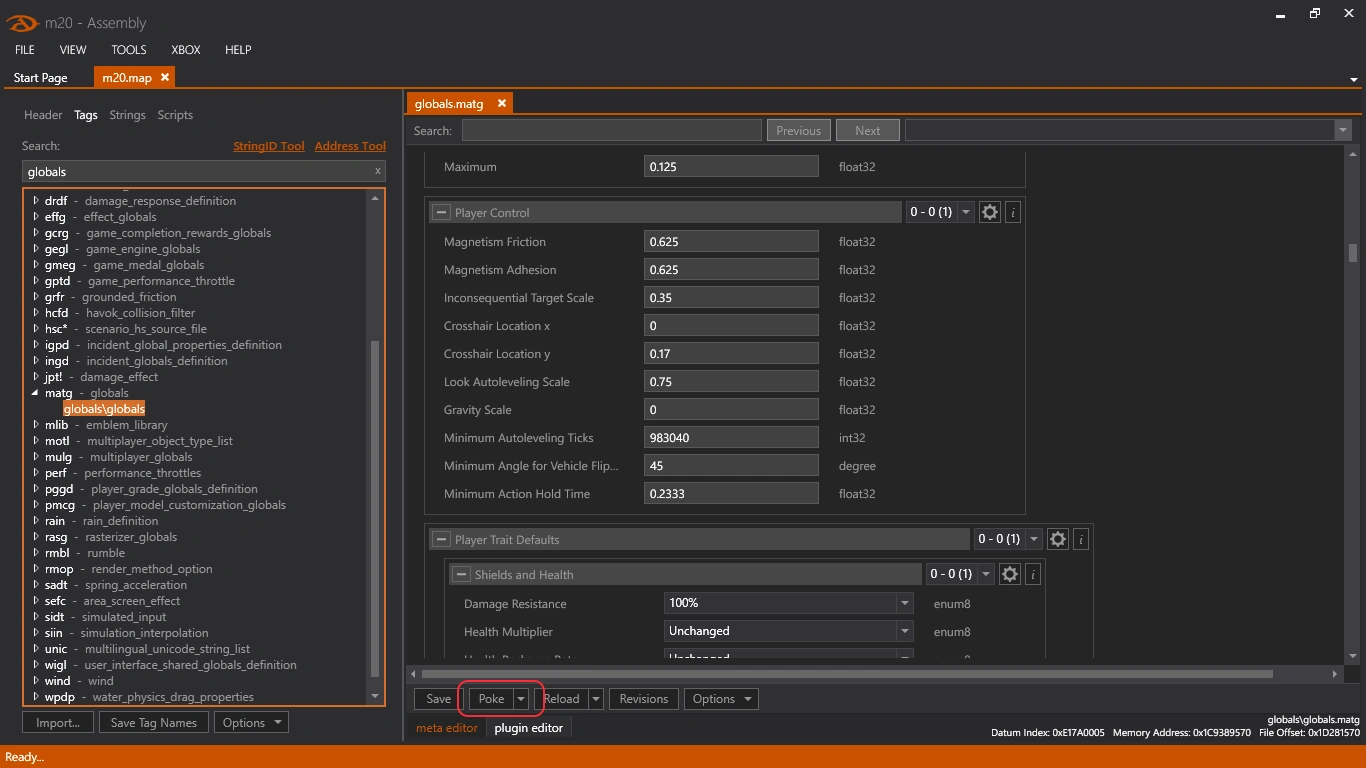Click the Crosshair Location y input field

pos(731,353)
